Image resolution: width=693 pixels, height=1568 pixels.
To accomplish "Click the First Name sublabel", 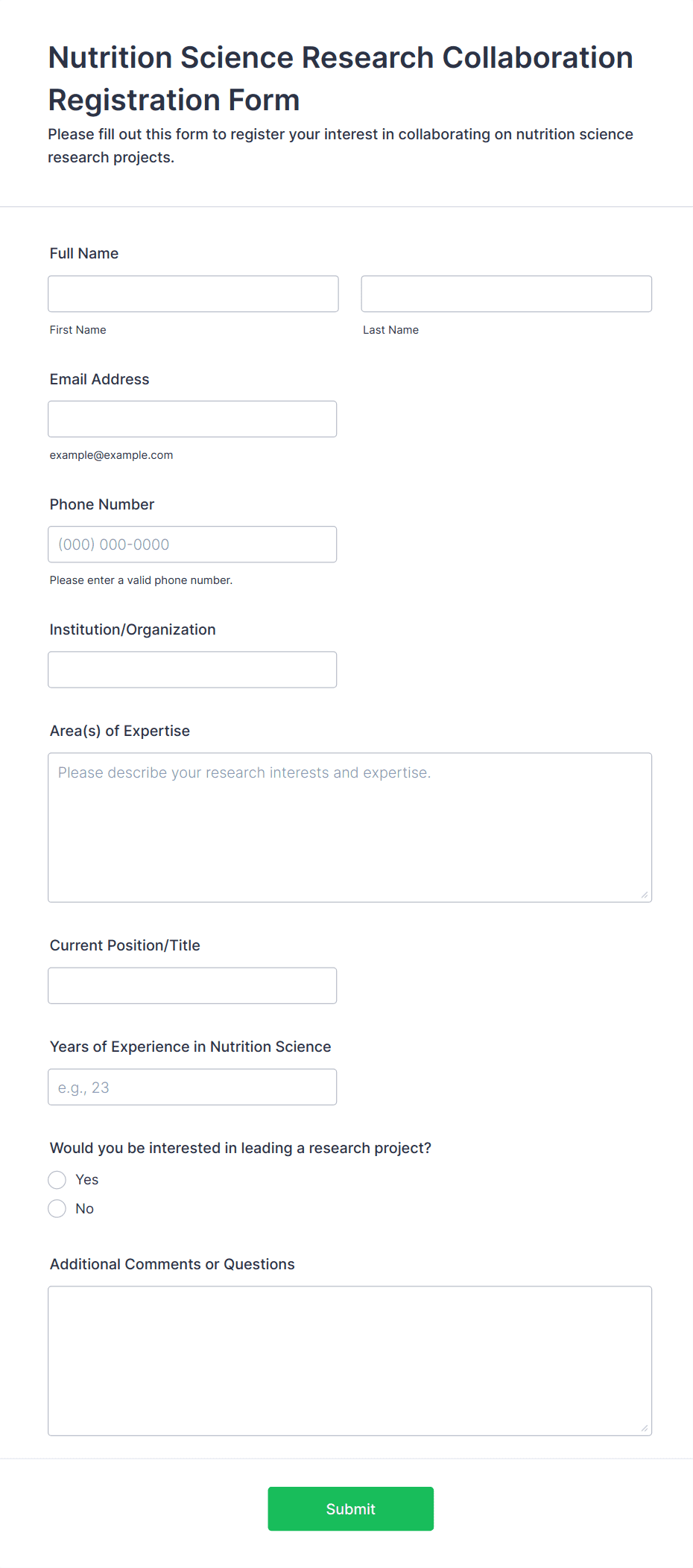I will pyautogui.click(x=78, y=330).
